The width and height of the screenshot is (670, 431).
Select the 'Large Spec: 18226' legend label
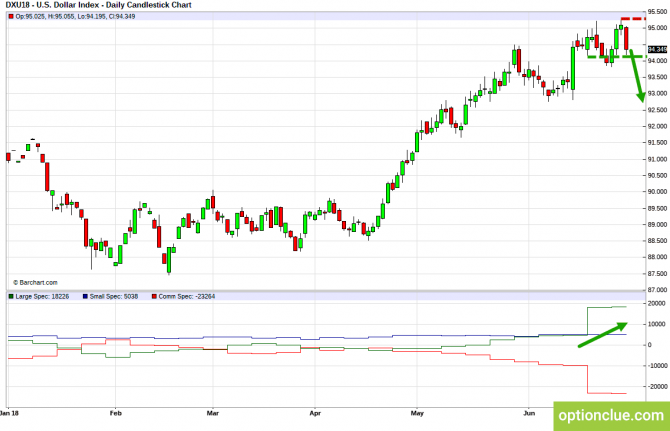click(x=42, y=296)
